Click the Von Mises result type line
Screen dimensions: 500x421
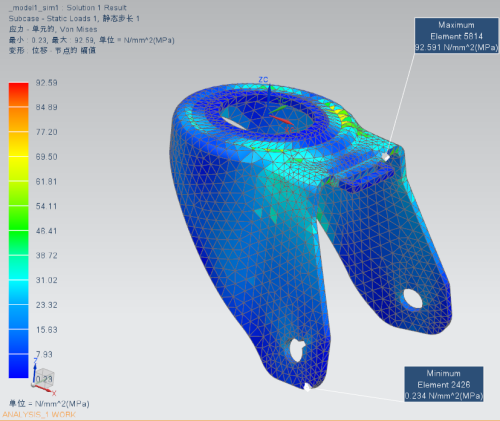coord(53,29)
